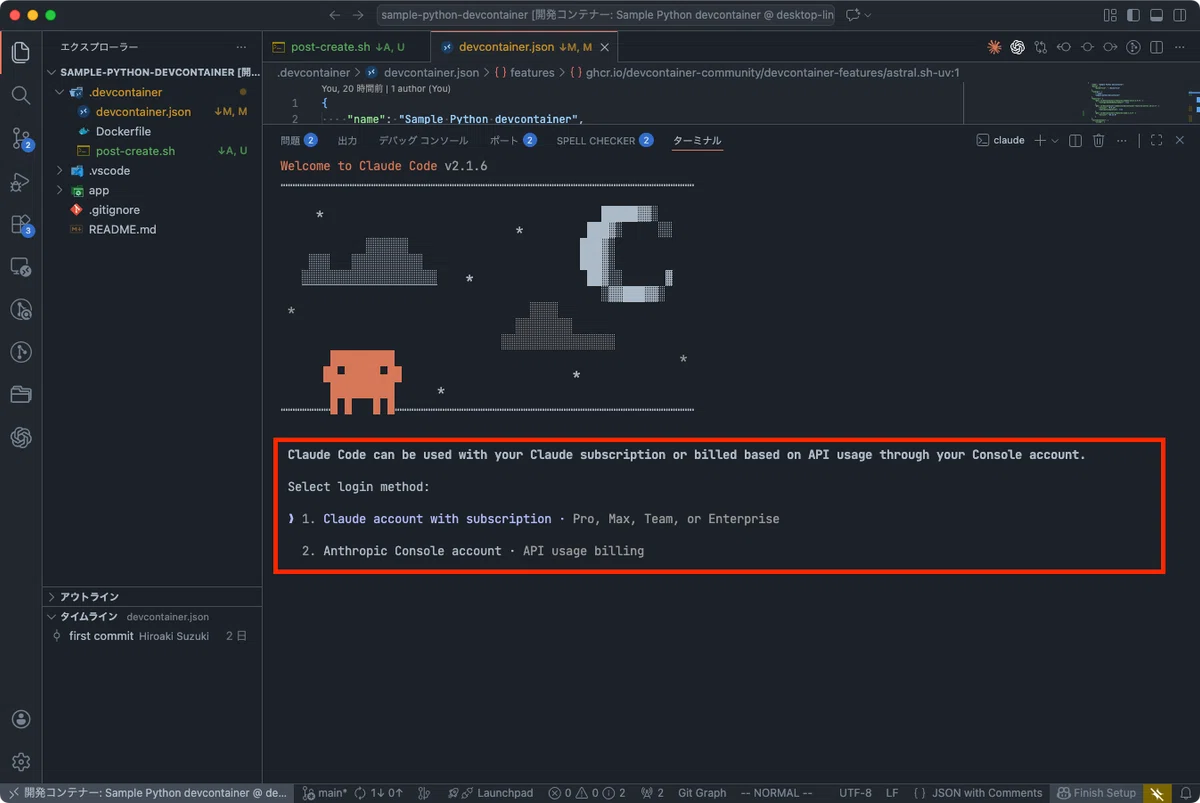Close the devcontainer.json editor tab
1200x803 pixels.
click(605, 47)
